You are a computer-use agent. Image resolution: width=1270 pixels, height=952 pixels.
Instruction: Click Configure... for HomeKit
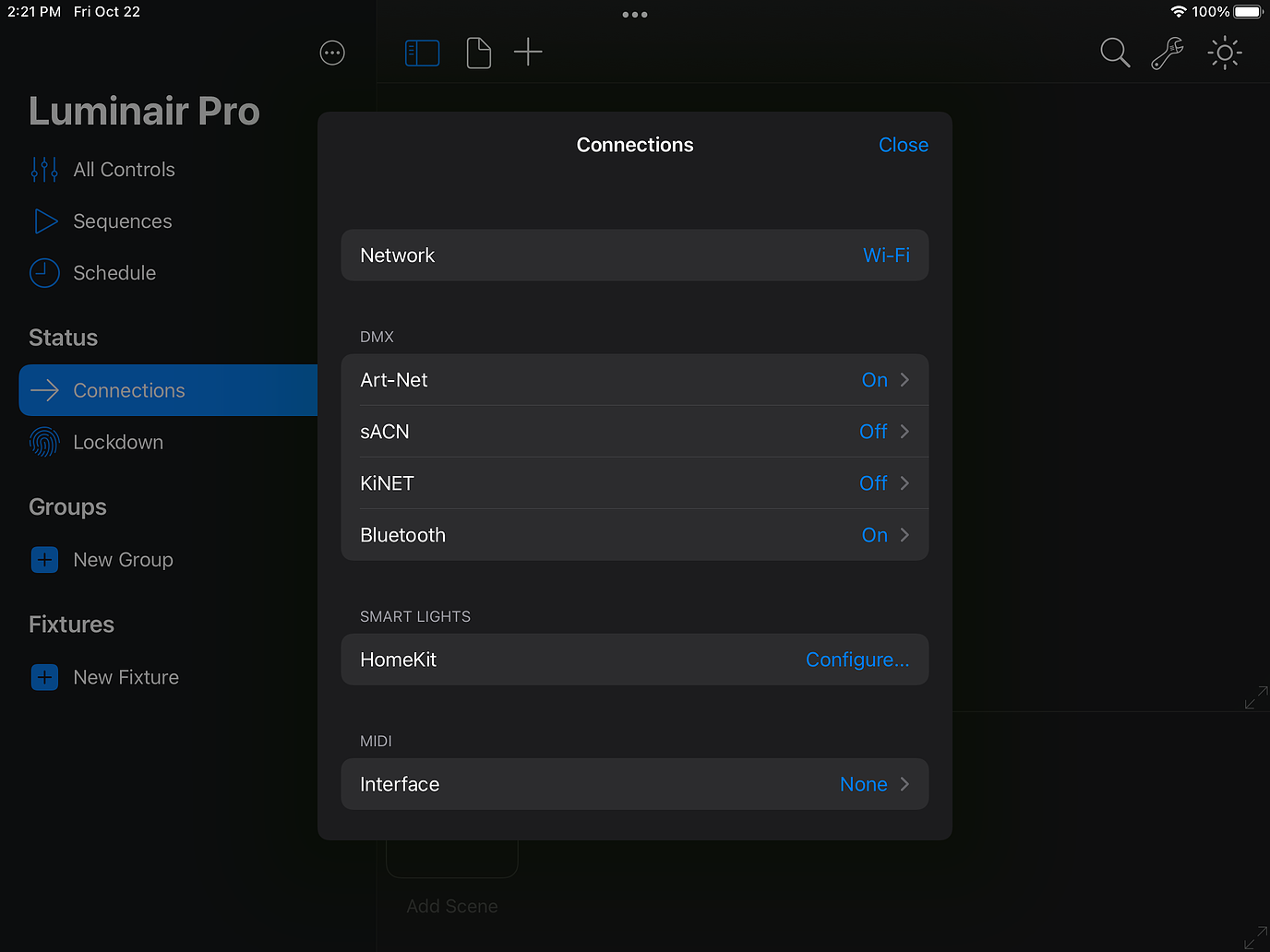pyautogui.click(x=857, y=660)
